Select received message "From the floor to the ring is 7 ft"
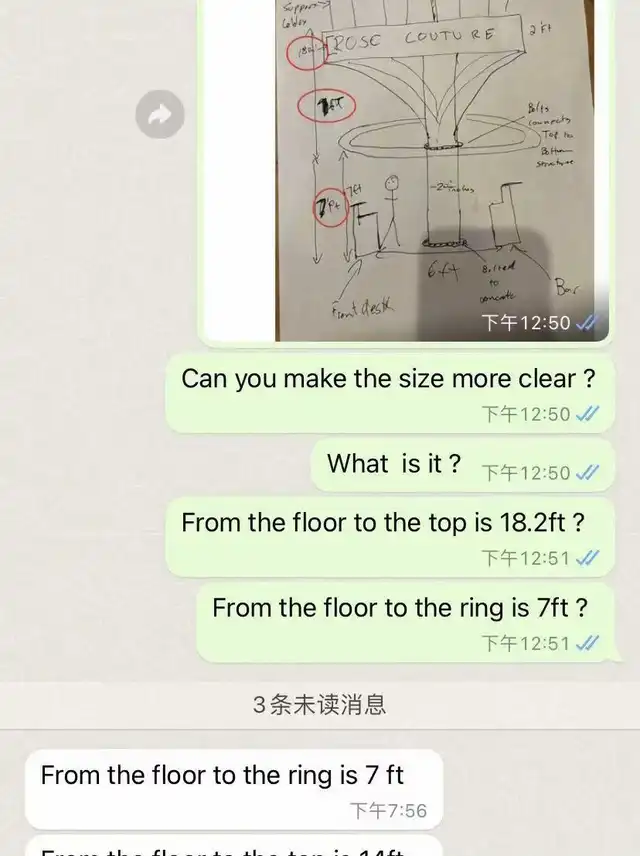The image size is (640, 856). coord(234,789)
